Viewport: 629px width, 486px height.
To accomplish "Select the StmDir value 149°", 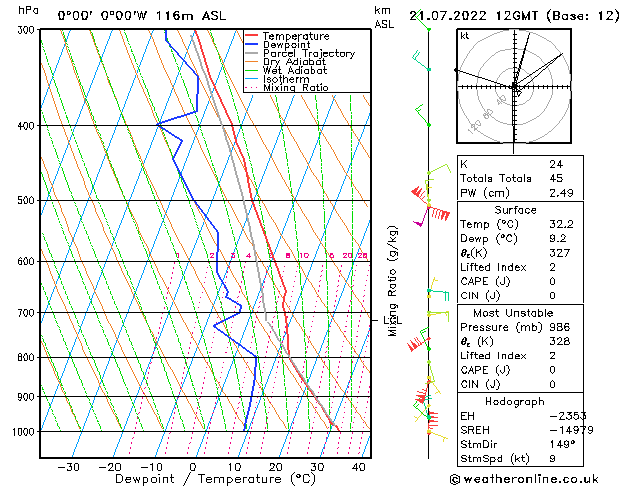I will [x=562, y=444].
